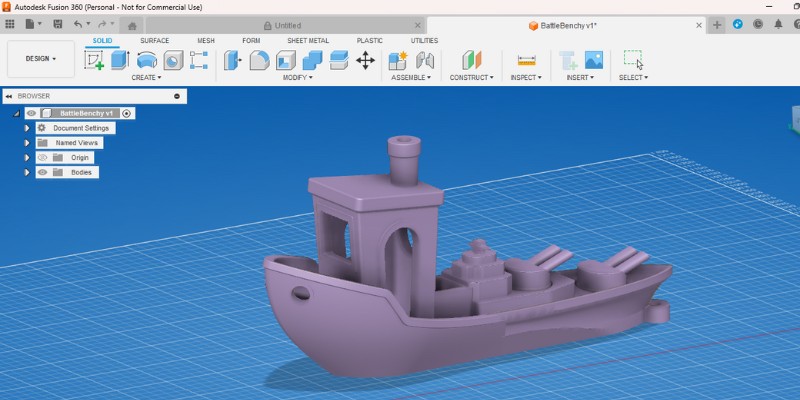Select the Document Settings tree item
Viewport: 800px width, 400px height.
click(76, 128)
